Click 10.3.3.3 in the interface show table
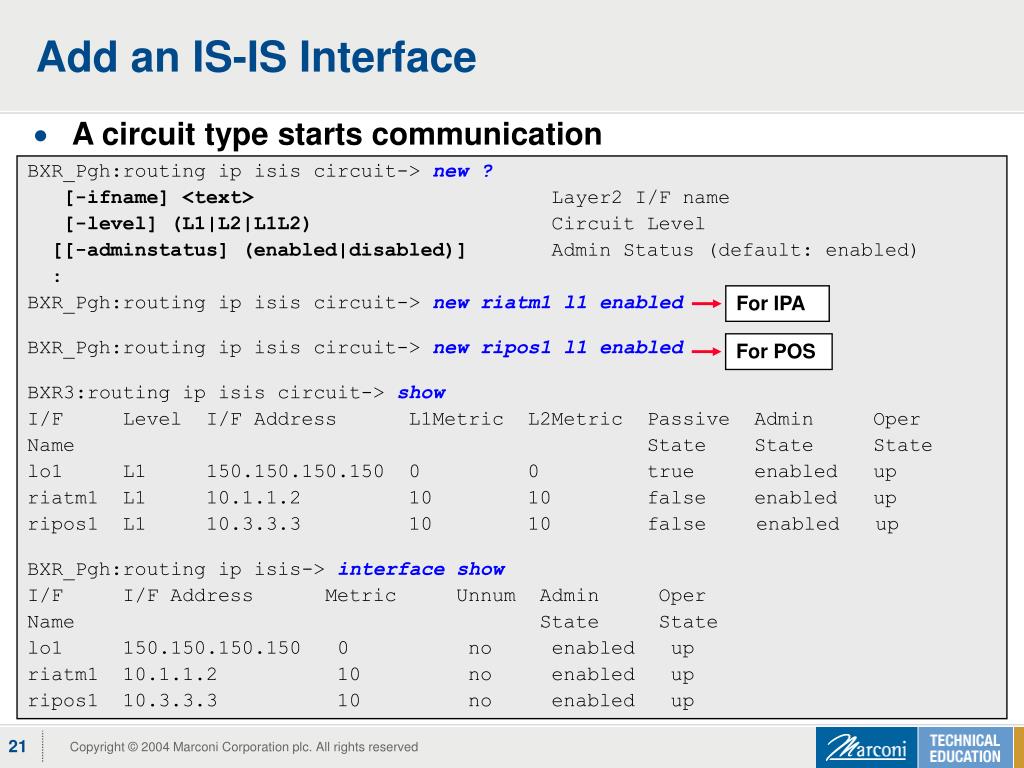 click(170, 700)
